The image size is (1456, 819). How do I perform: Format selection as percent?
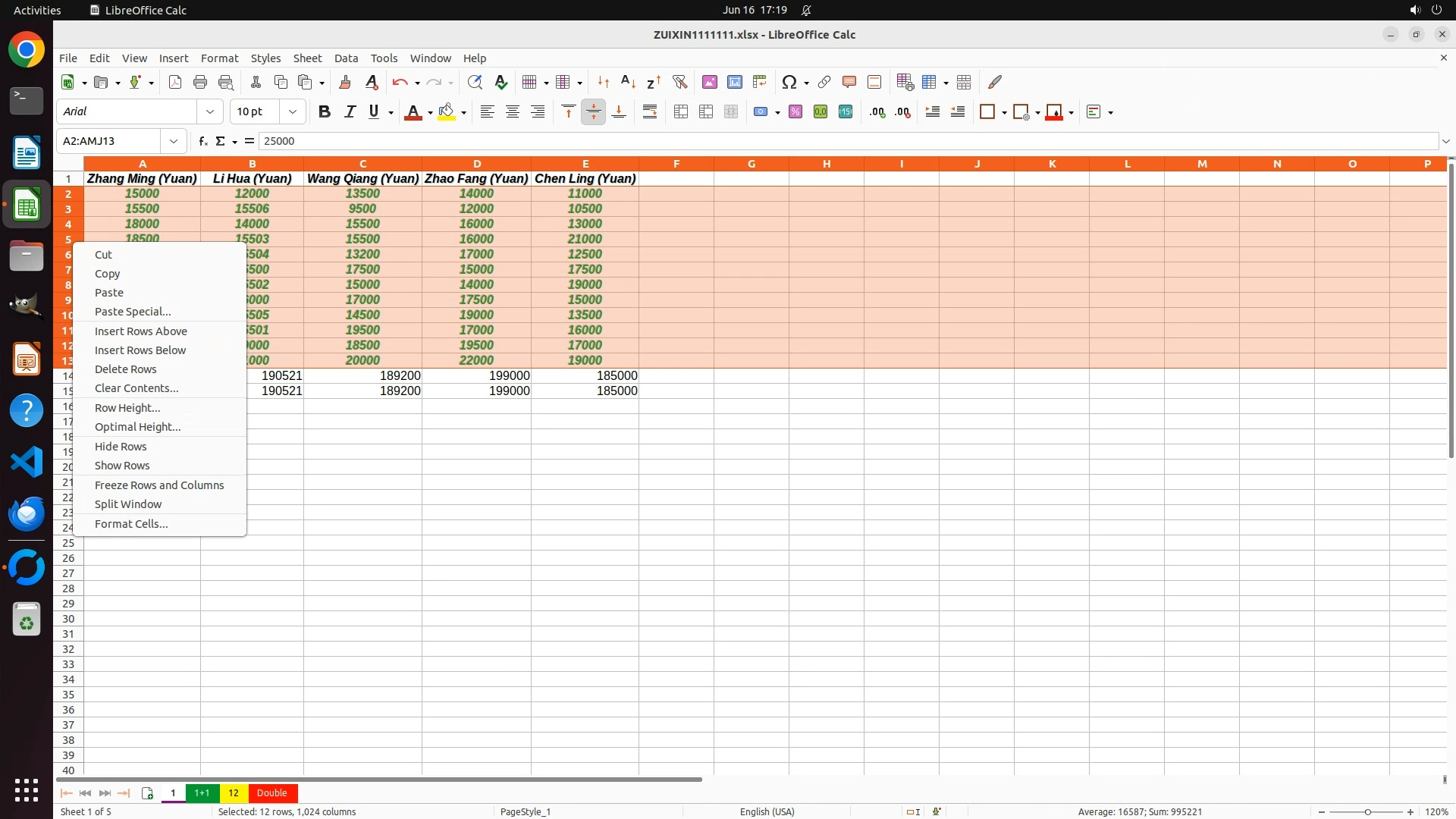(x=795, y=112)
